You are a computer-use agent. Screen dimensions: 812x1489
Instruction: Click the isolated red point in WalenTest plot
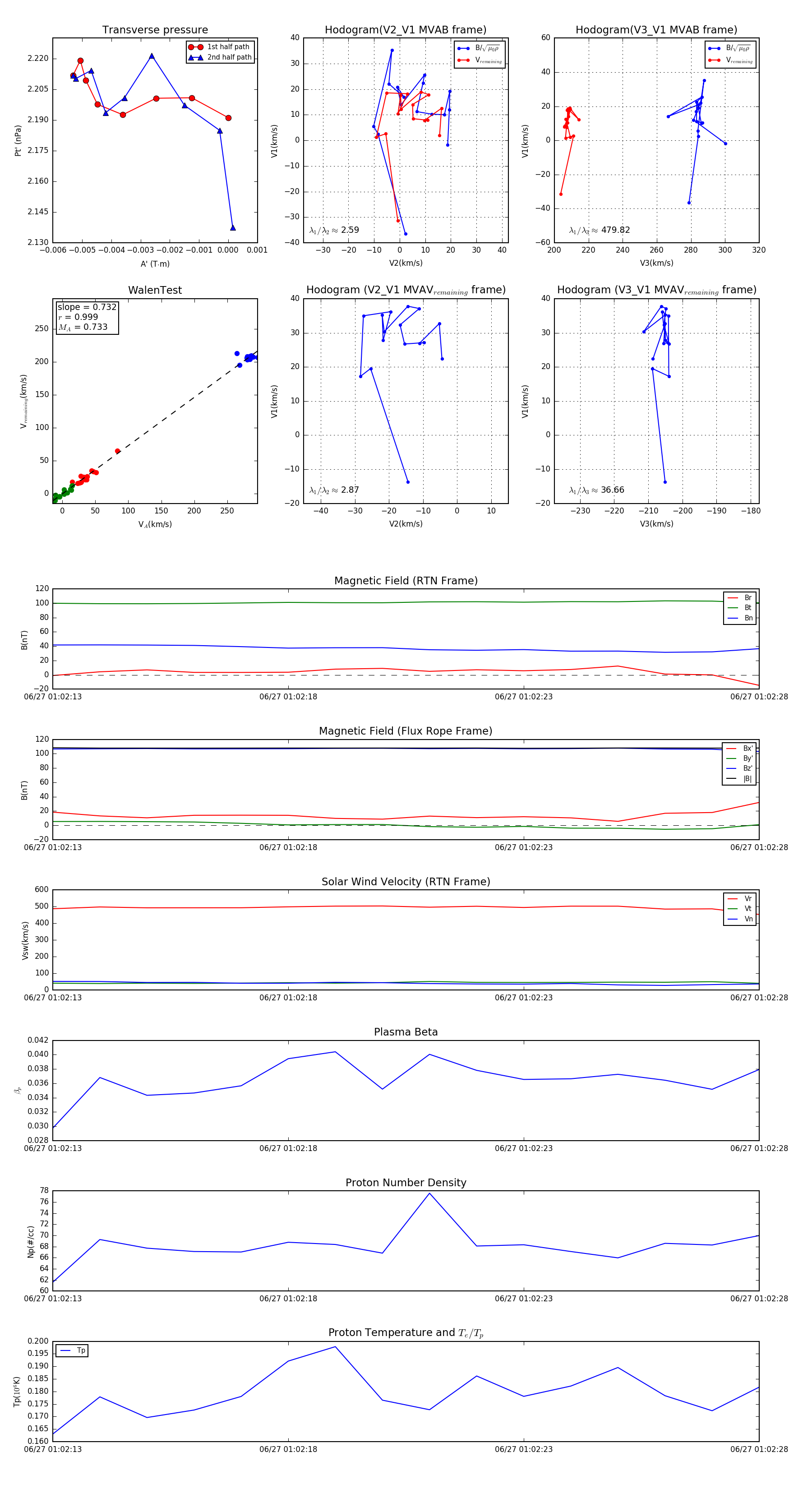click(117, 451)
